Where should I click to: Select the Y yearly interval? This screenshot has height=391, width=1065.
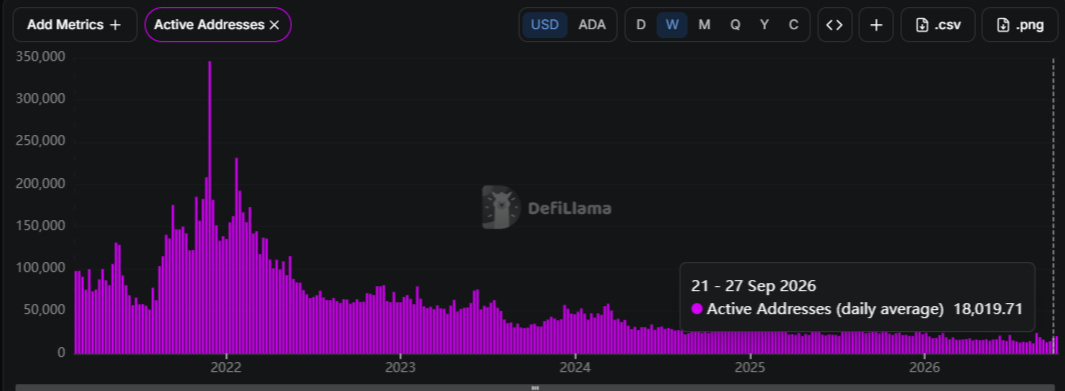click(x=765, y=25)
